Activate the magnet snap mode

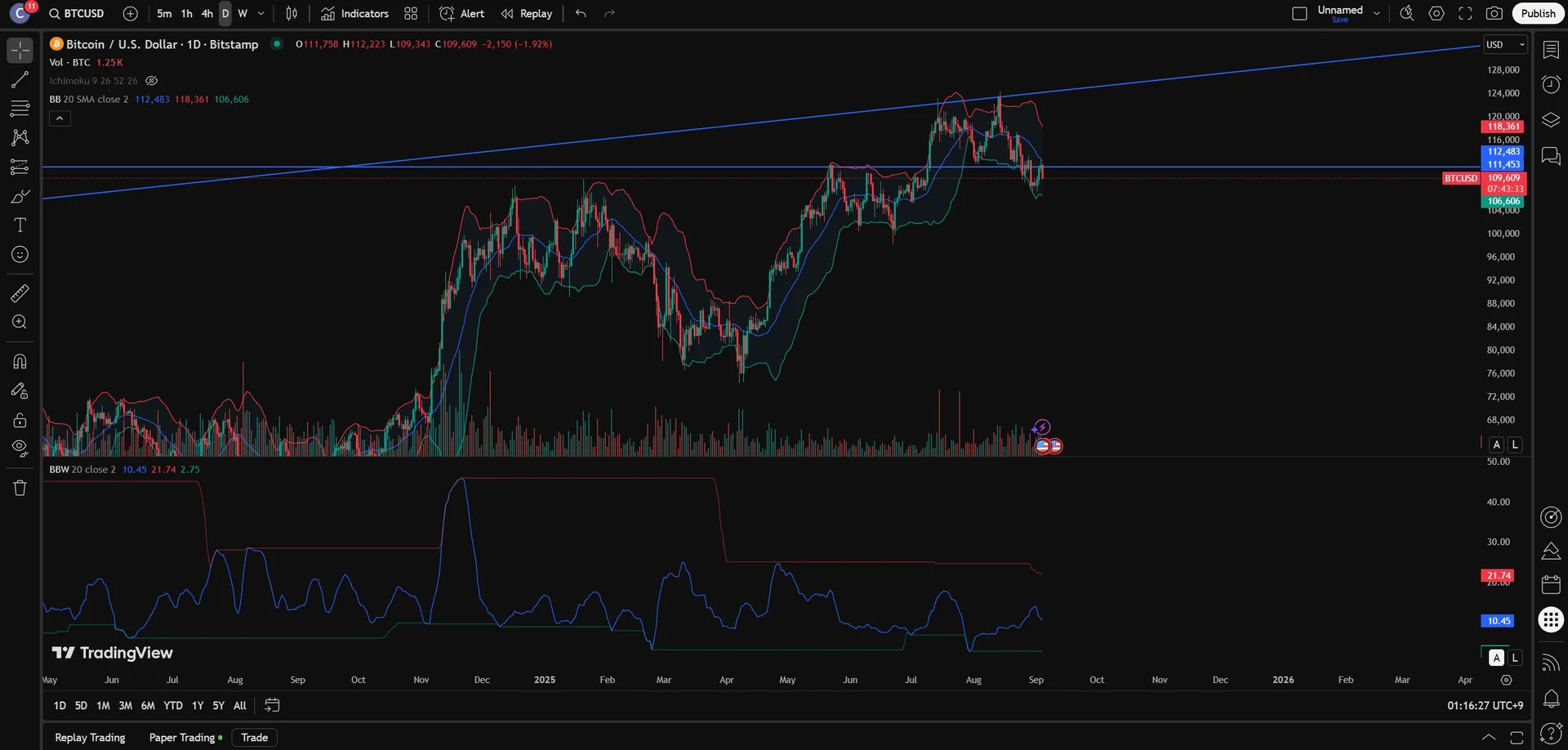coord(20,361)
